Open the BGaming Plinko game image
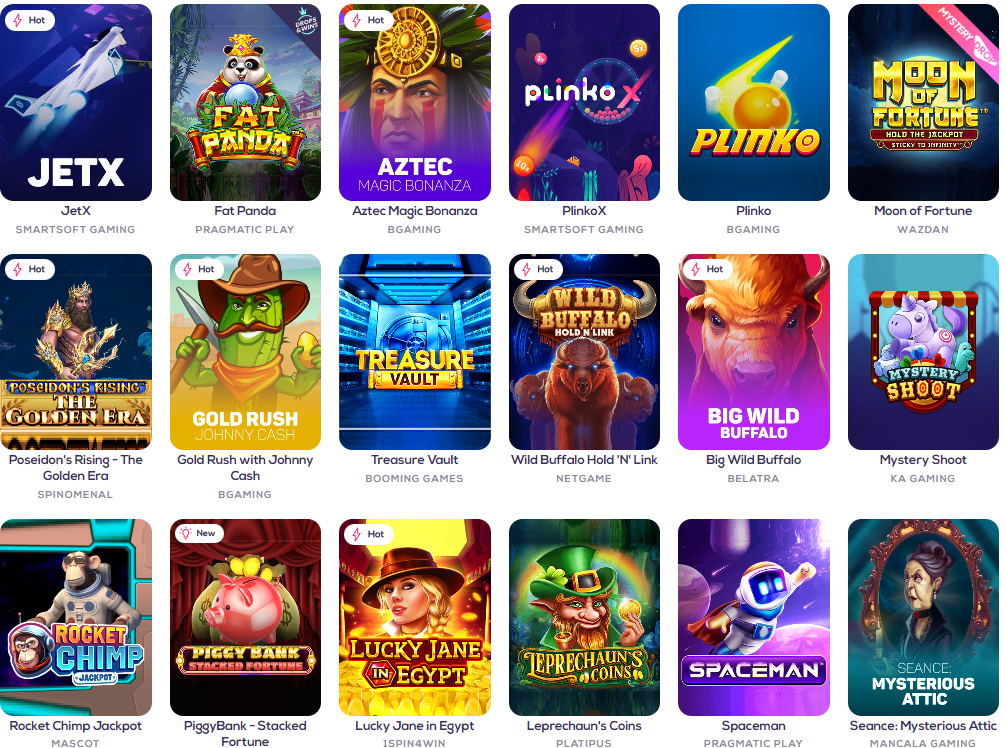Viewport: 1006px width, 748px height. (x=753, y=103)
